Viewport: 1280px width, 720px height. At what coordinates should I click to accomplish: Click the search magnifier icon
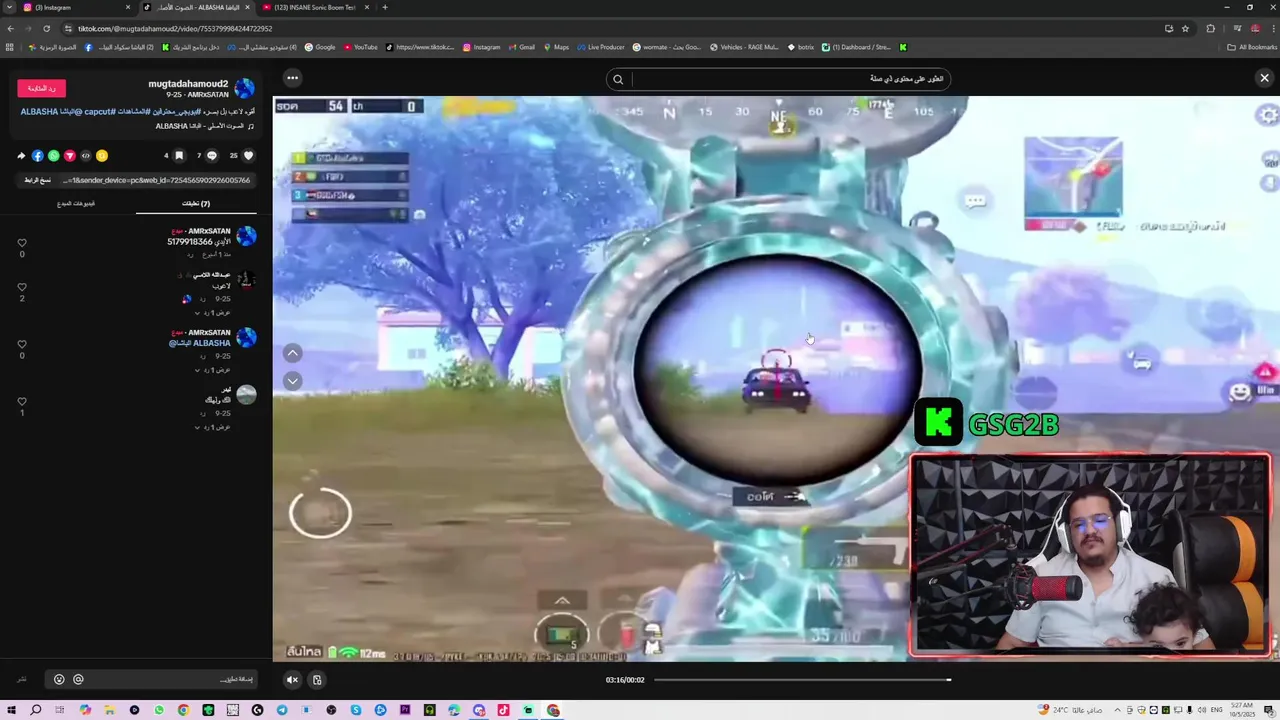pos(618,79)
